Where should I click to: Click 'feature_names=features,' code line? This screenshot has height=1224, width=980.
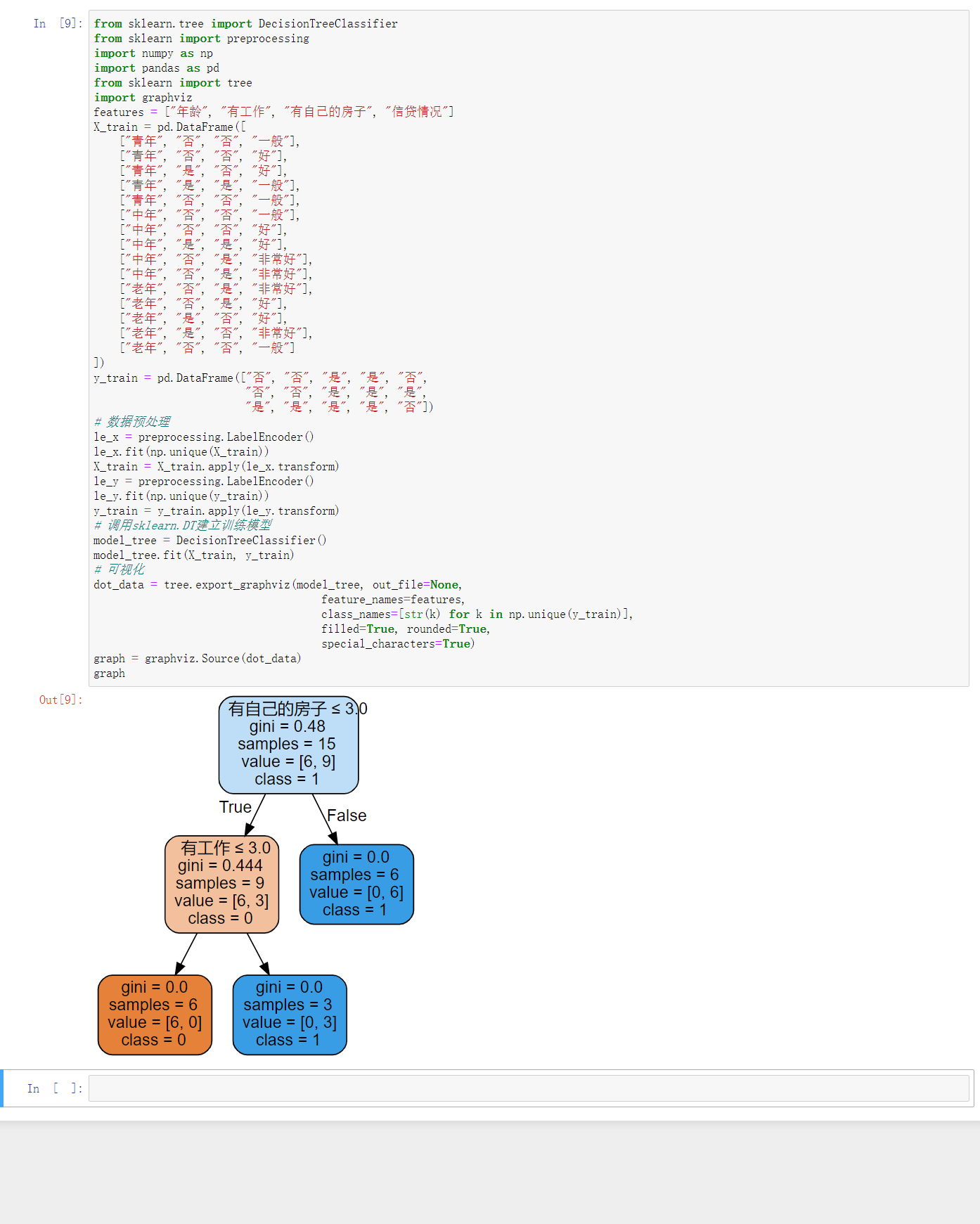pyautogui.click(x=393, y=599)
